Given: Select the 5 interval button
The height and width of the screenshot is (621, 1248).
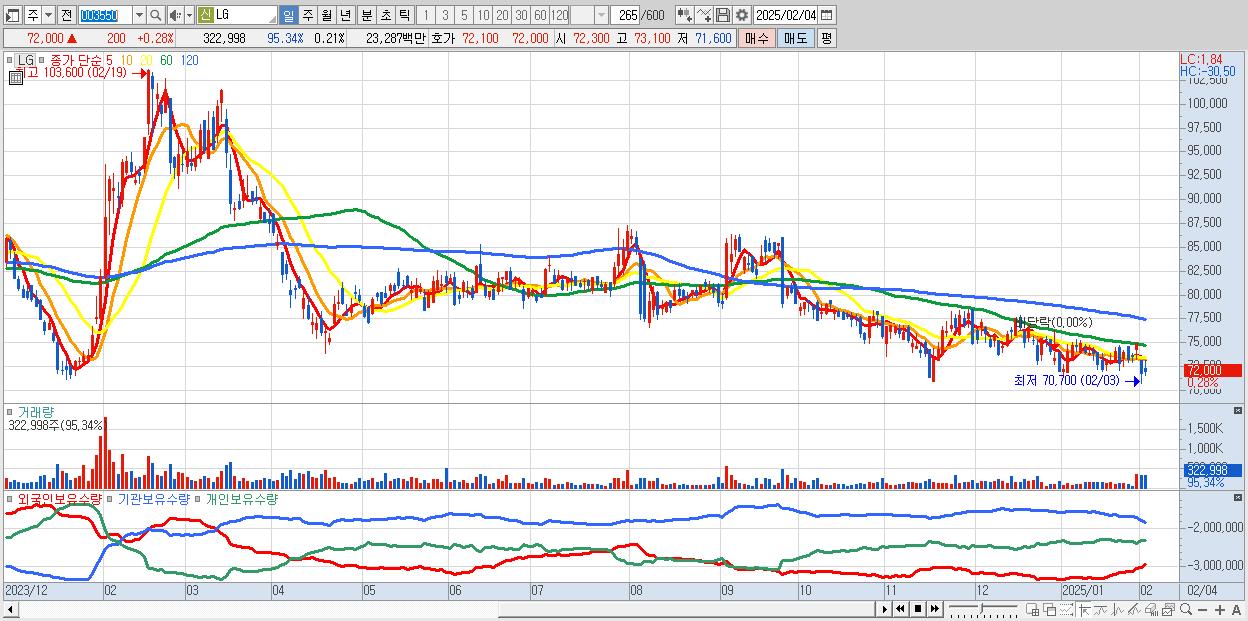Looking at the screenshot, I should click(x=464, y=15).
